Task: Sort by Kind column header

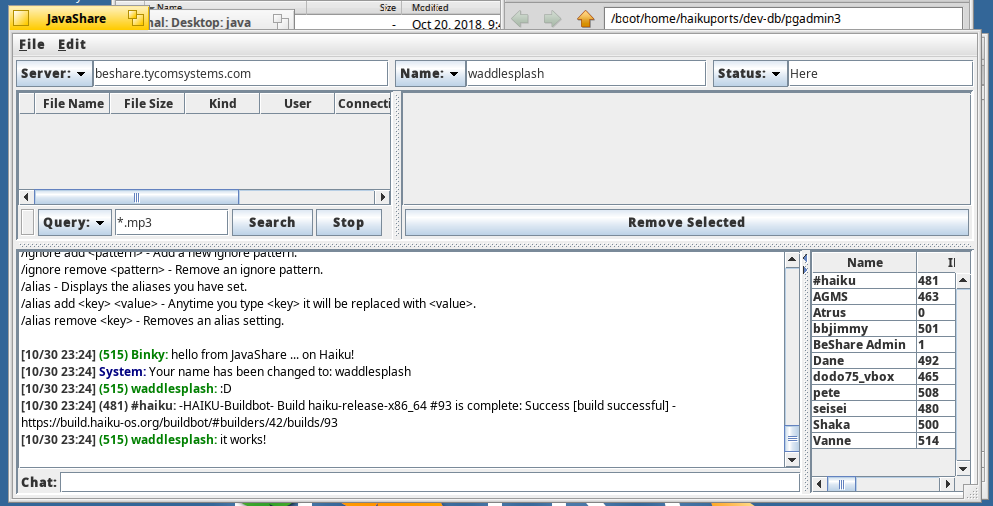Action: click(x=222, y=104)
